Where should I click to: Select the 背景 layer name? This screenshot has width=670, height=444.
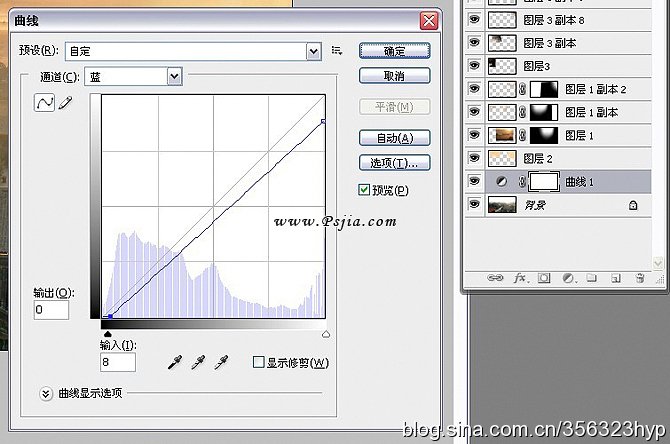[x=535, y=206]
